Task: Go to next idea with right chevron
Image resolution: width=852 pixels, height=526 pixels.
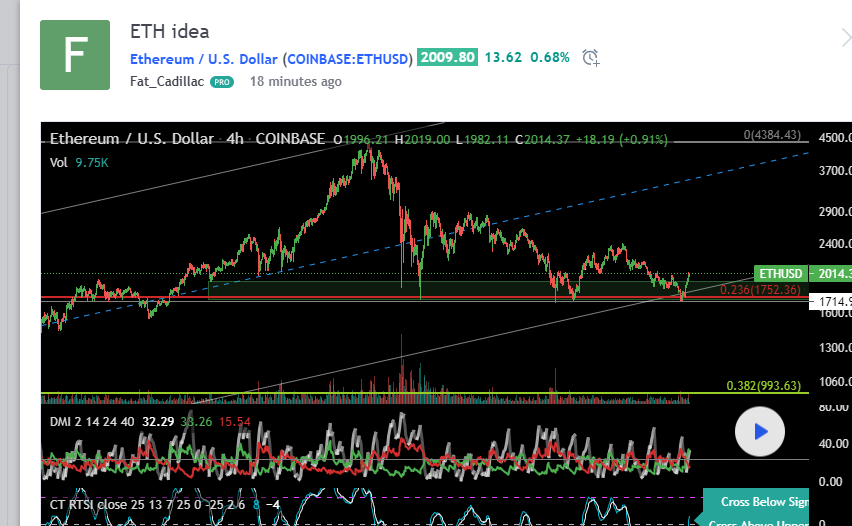Action: click(x=845, y=38)
